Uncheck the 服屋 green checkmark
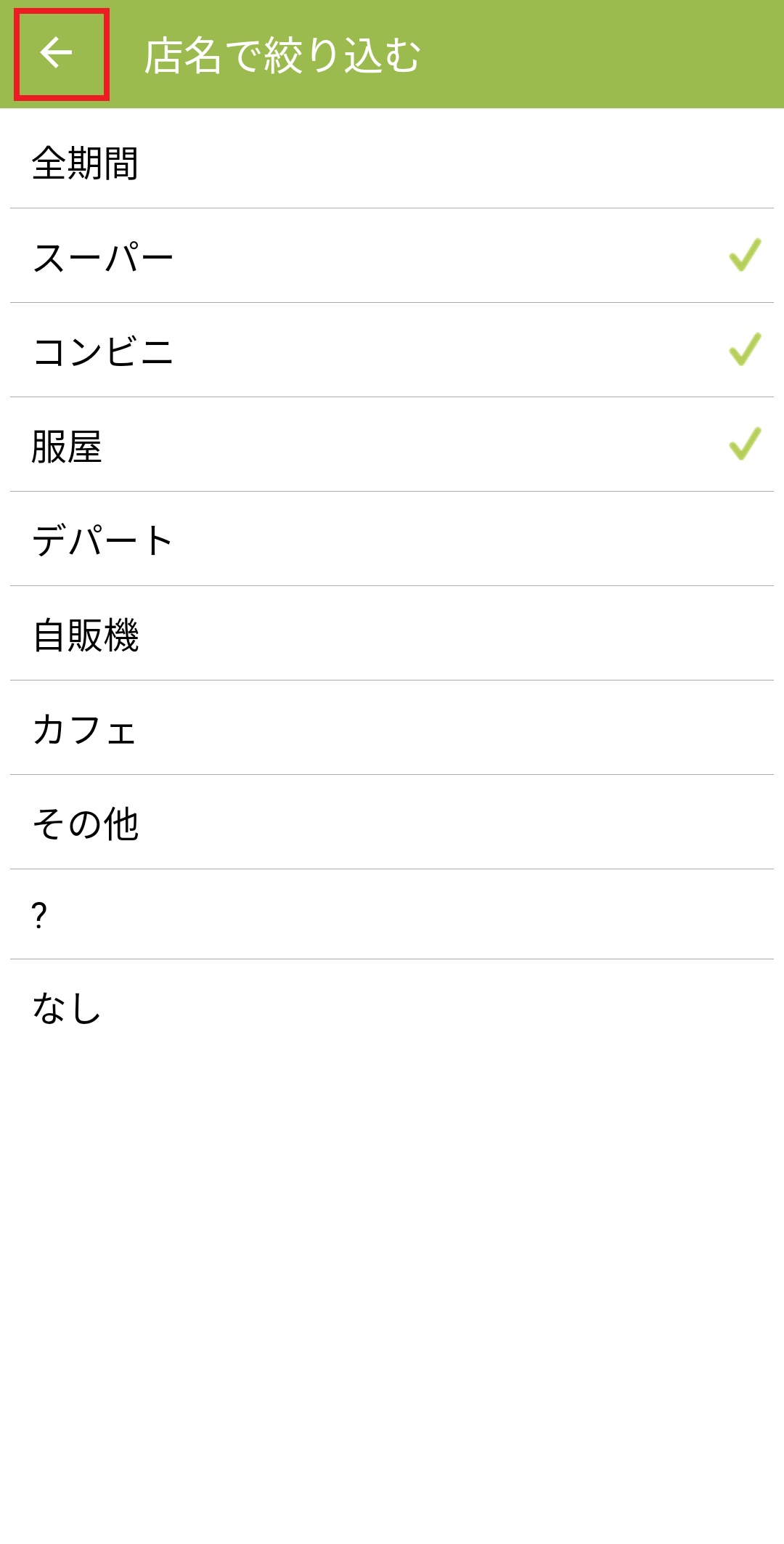 pos(745,444)
